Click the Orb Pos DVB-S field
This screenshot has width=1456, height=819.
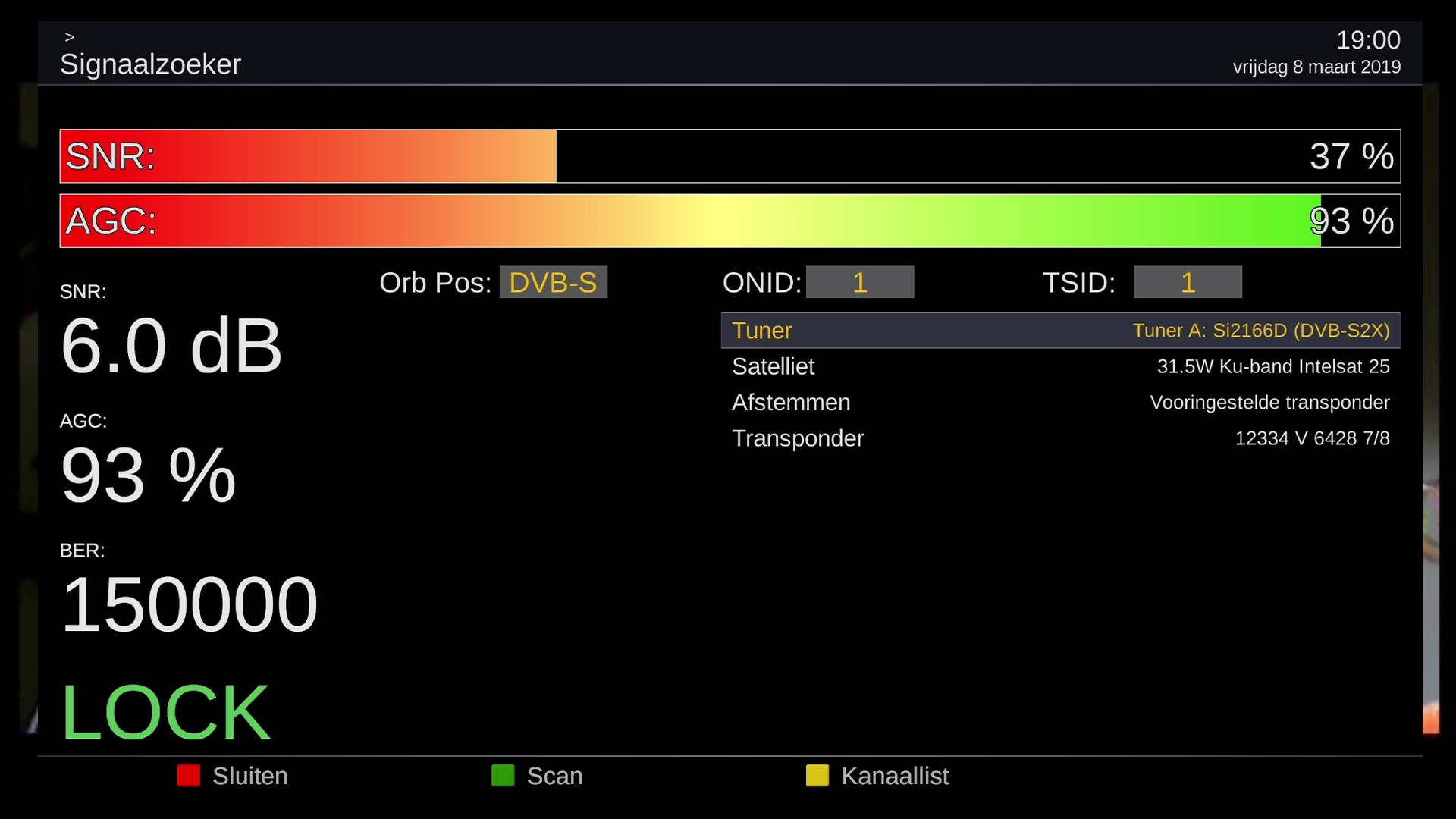pyautogui.click(x=554, y=282)
